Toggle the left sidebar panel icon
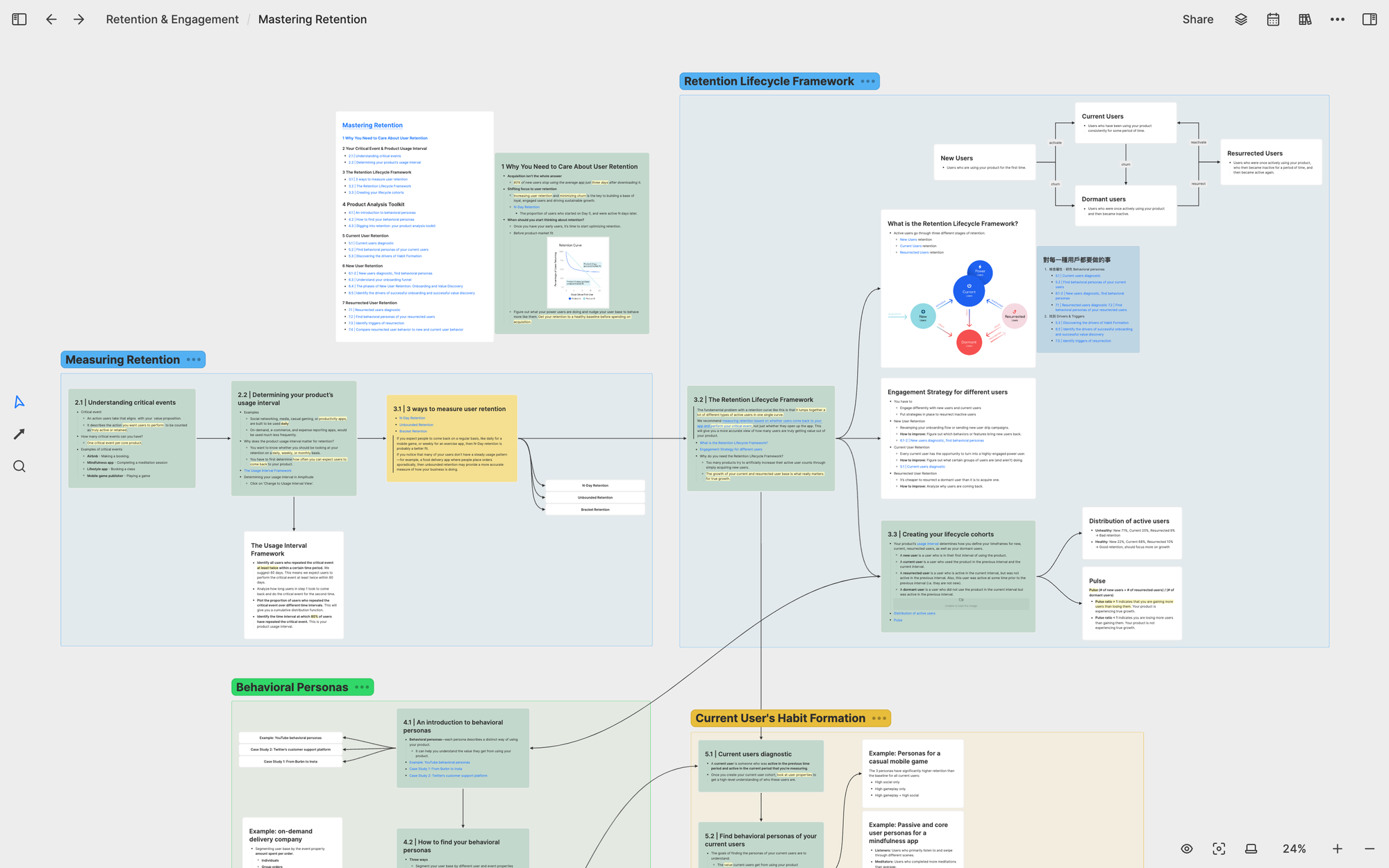This screenshot has width=1389, height=868. coord(19,19)
